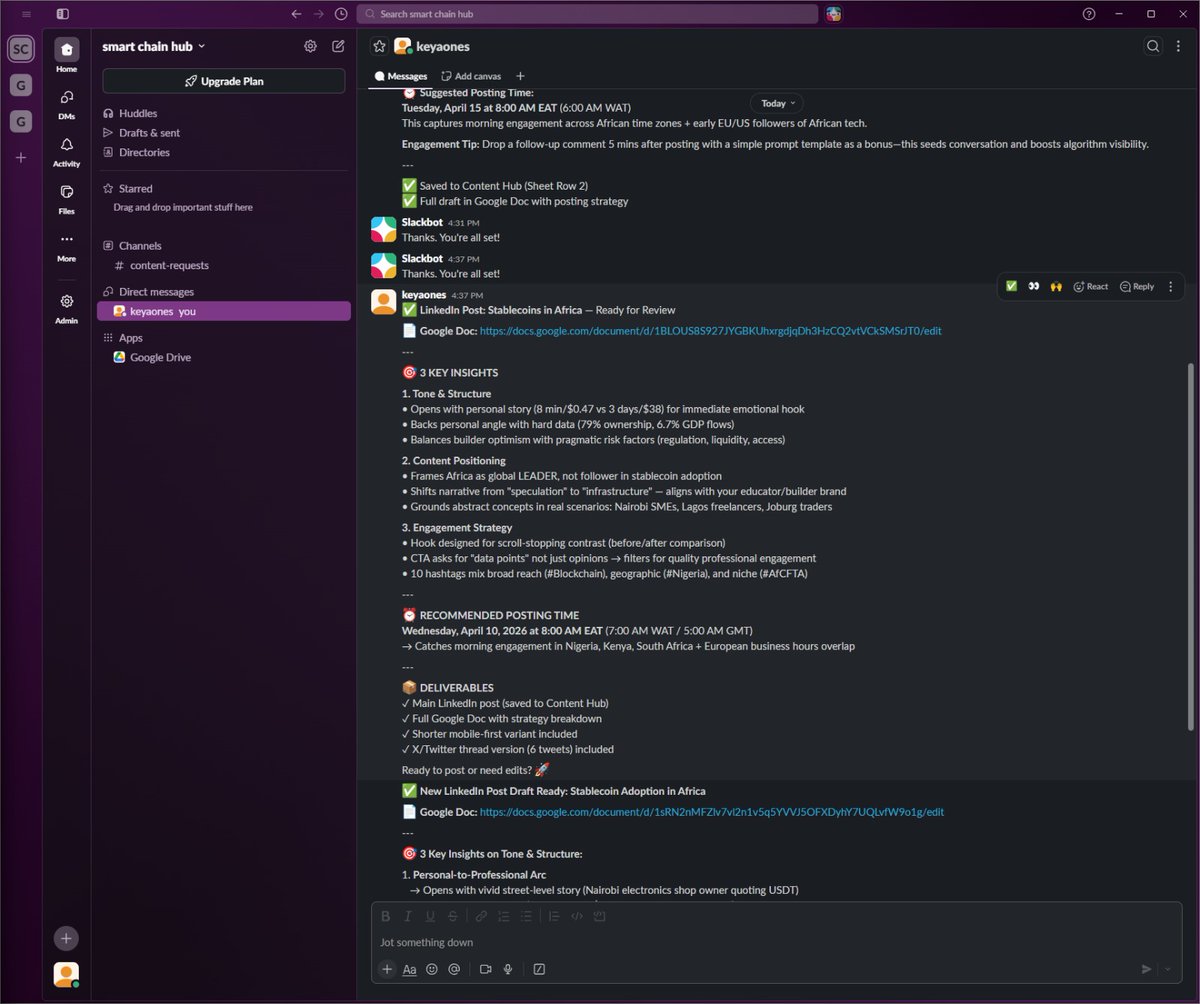
Task: Add checkmark reaction to message
Action: point(1011,286)
